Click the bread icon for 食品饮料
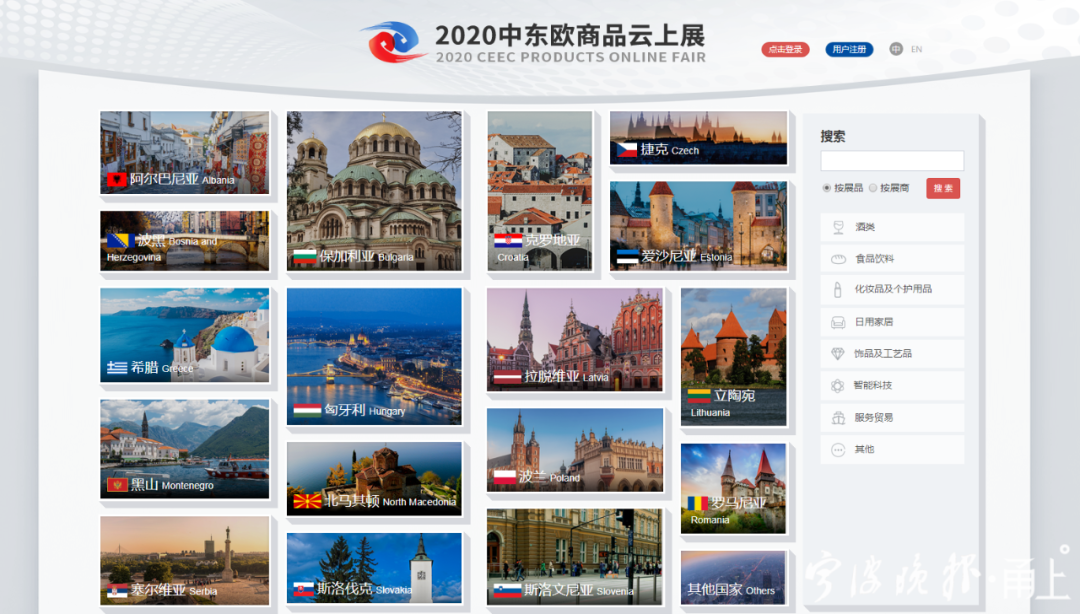This screenshot has width=1080, height=614. tap(838, 259)
